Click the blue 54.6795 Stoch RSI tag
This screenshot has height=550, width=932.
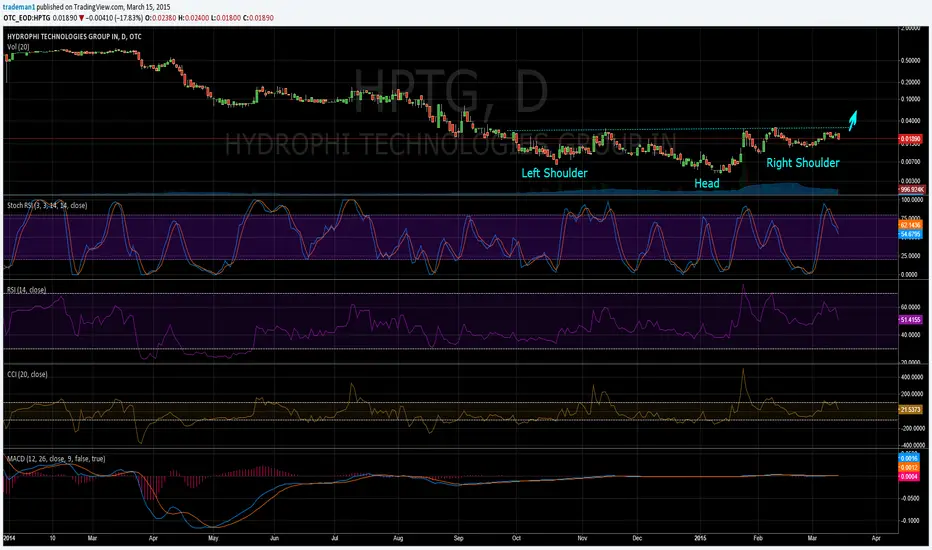910,235
